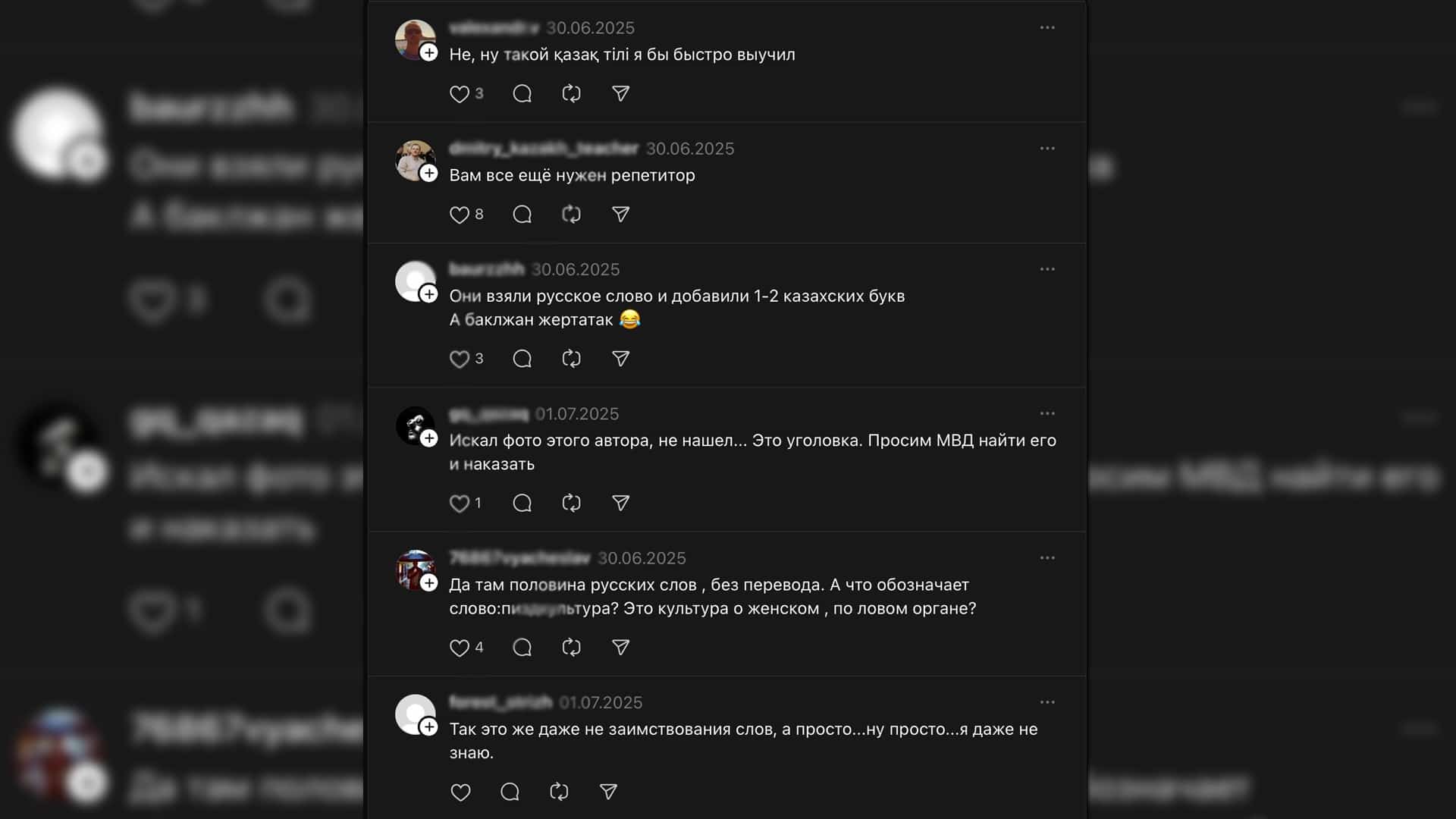Open three-dot menu on the баклжан comment
Image resolution: width=1456 pixels, height=819 pixels.
click(1047, 269)
